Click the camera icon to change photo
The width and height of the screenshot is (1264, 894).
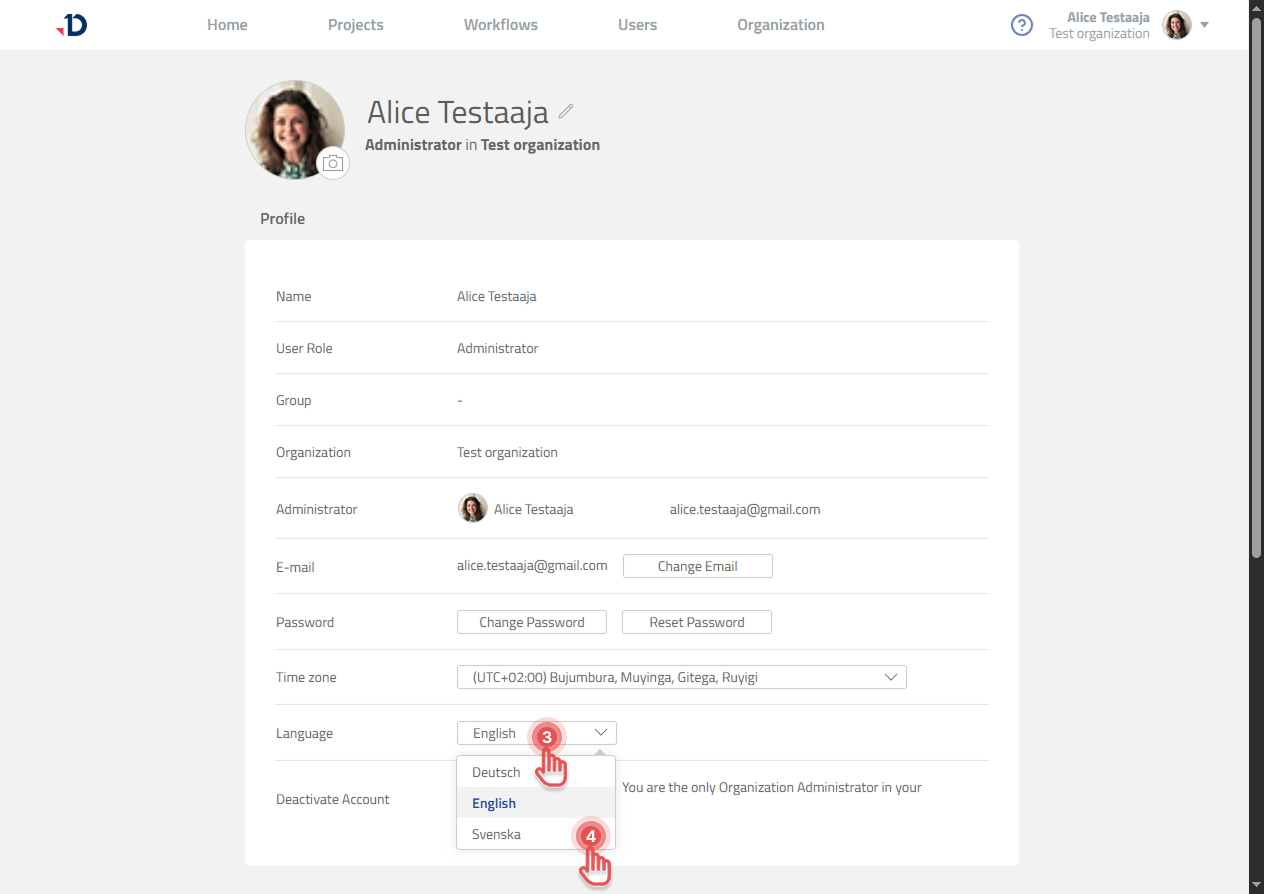coord(333,163)
